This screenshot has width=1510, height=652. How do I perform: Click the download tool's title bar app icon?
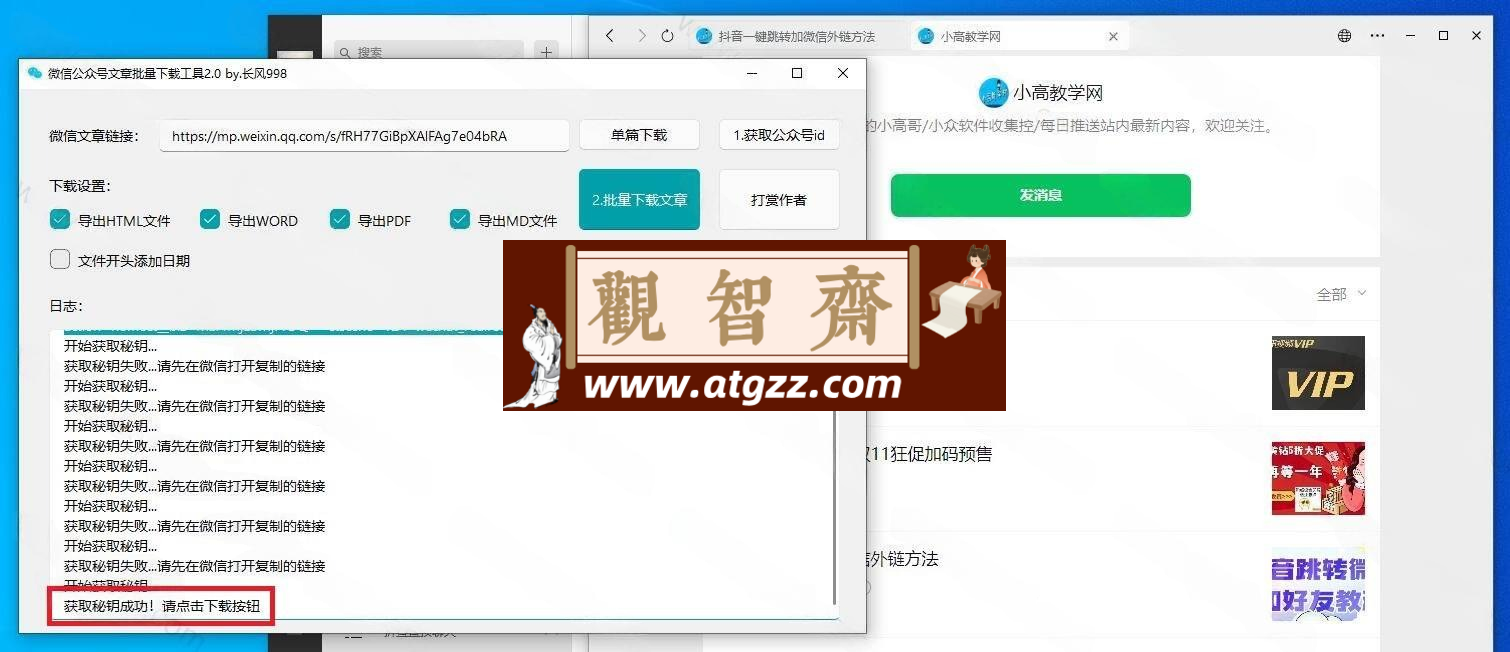pyautogui.click(x=35, y=73)
